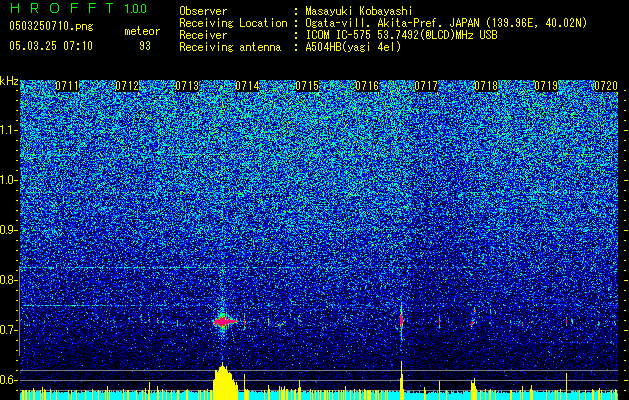Click the 0715 time marker
This screenshot has height=400, width=629.
[x=307, y=86]
